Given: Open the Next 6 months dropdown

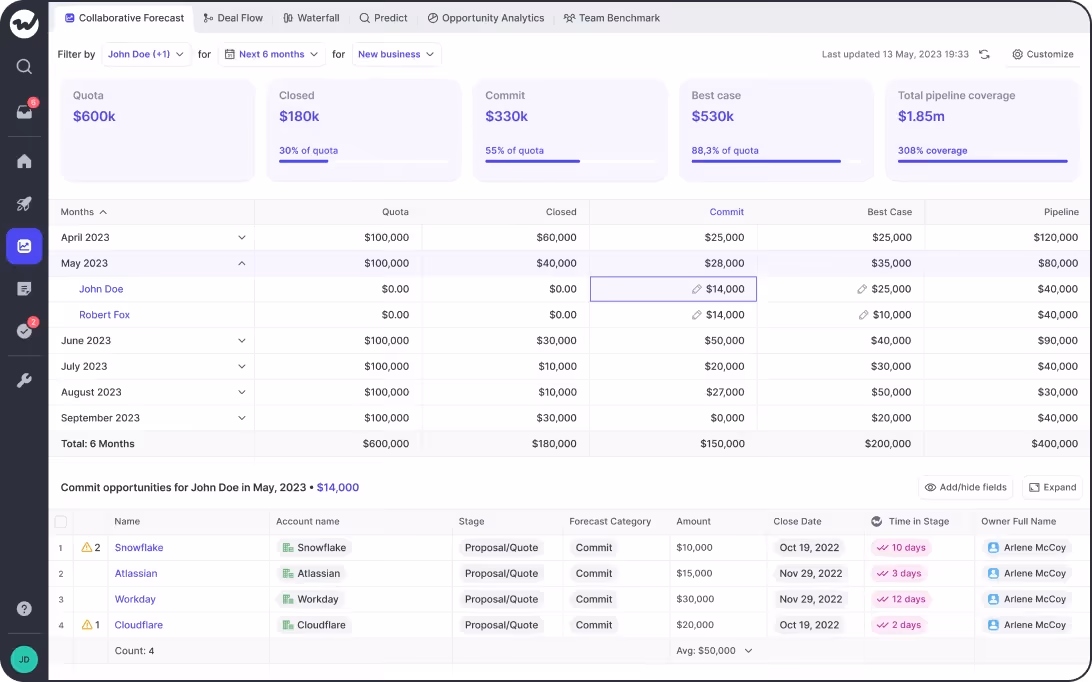Looking at the screenshot, I should coord(272,54).
